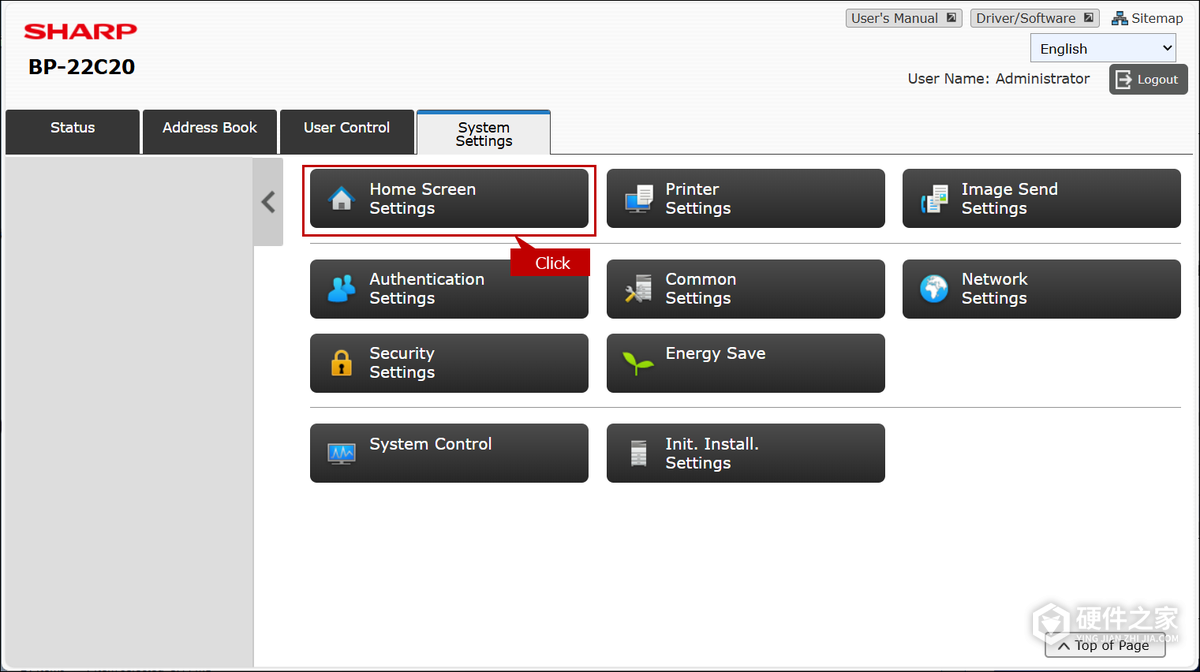Open Home Screen Settings via house icon

342,198
